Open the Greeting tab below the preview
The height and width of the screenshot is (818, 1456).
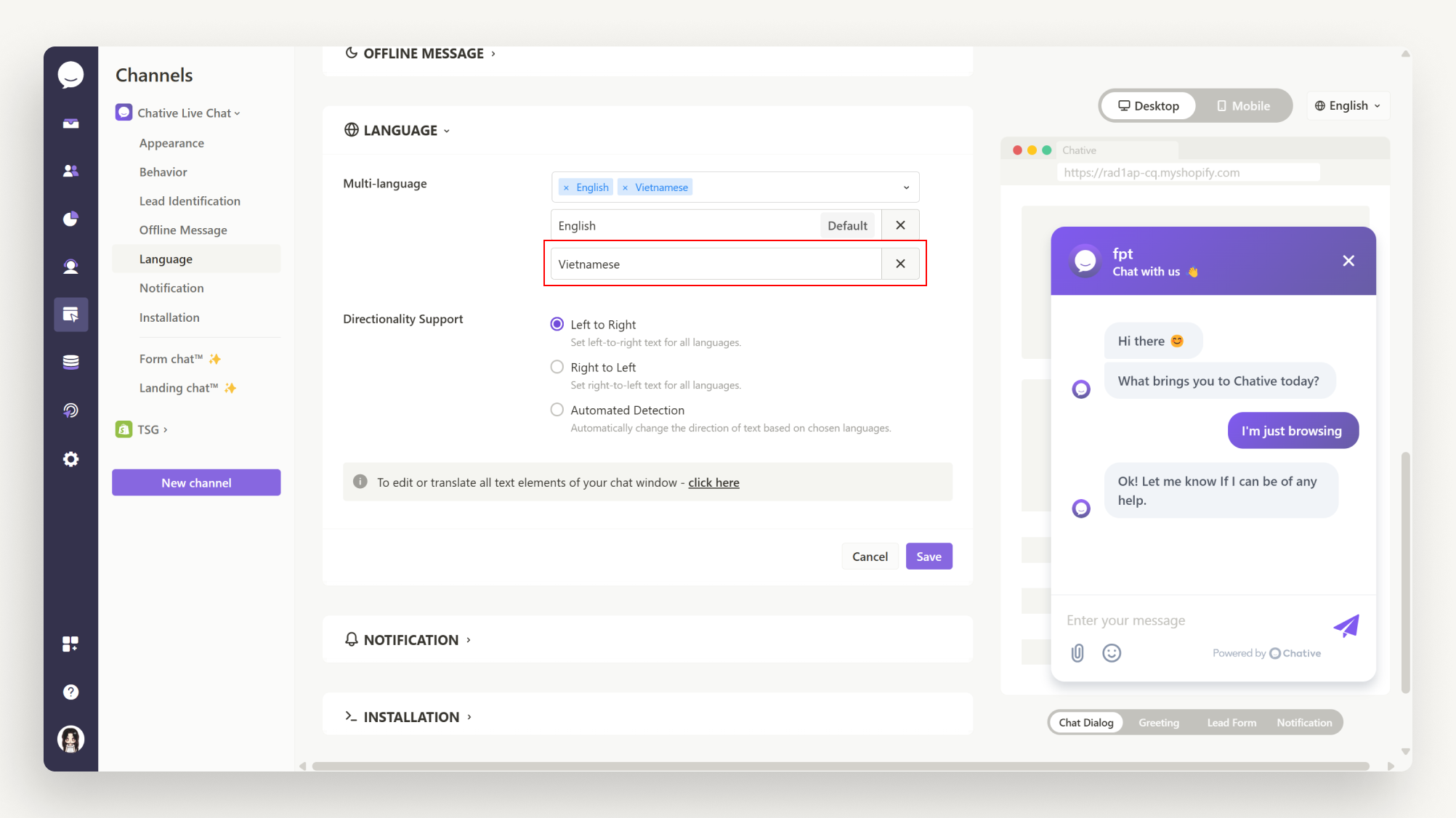1159,722
